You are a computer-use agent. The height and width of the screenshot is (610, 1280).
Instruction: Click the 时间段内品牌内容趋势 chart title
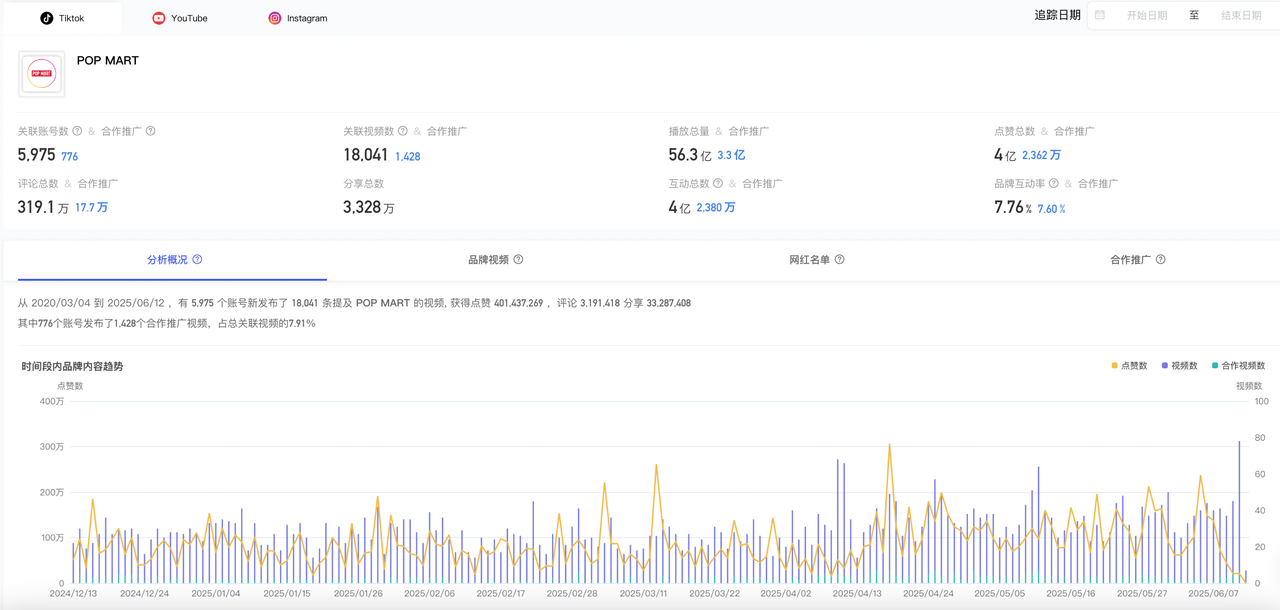pyautogui.click(x=72, y=367)
